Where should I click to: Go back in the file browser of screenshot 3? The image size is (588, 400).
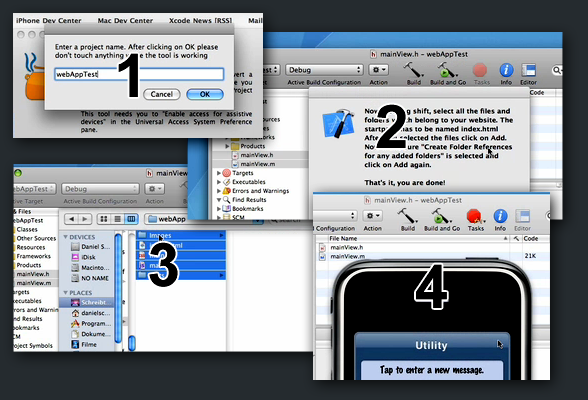(71, 219)
